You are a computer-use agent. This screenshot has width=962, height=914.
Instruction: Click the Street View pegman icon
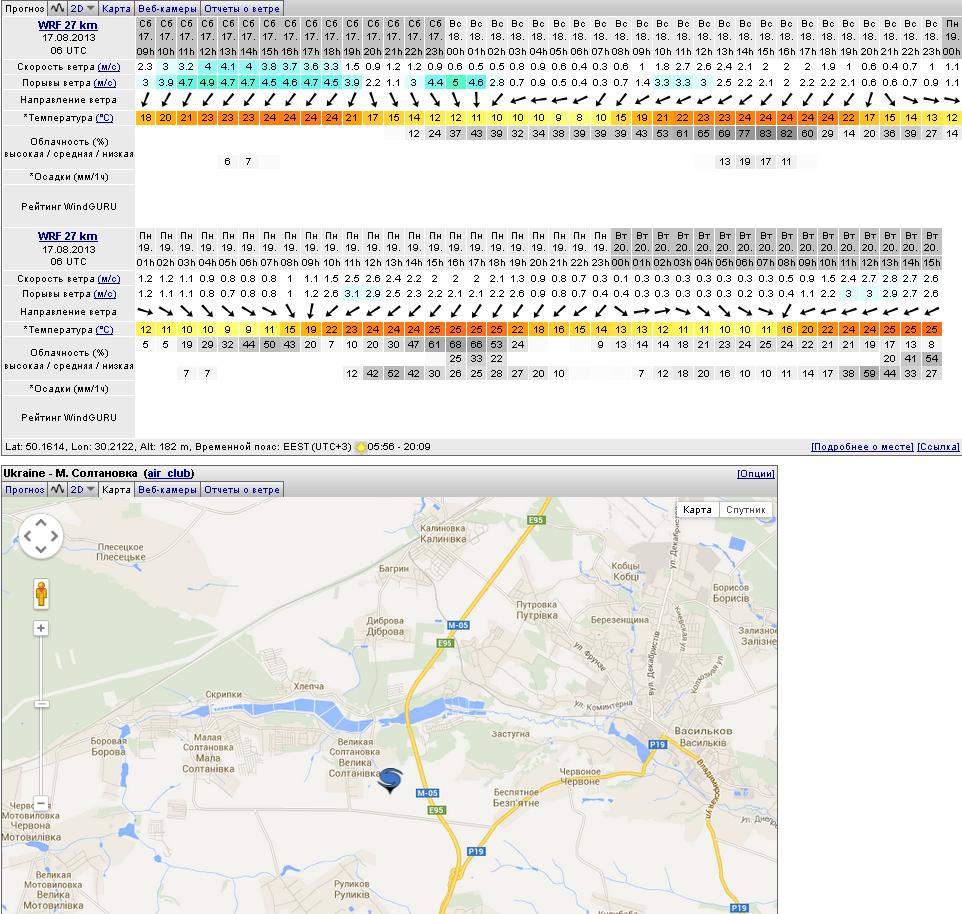pos(41,592)
